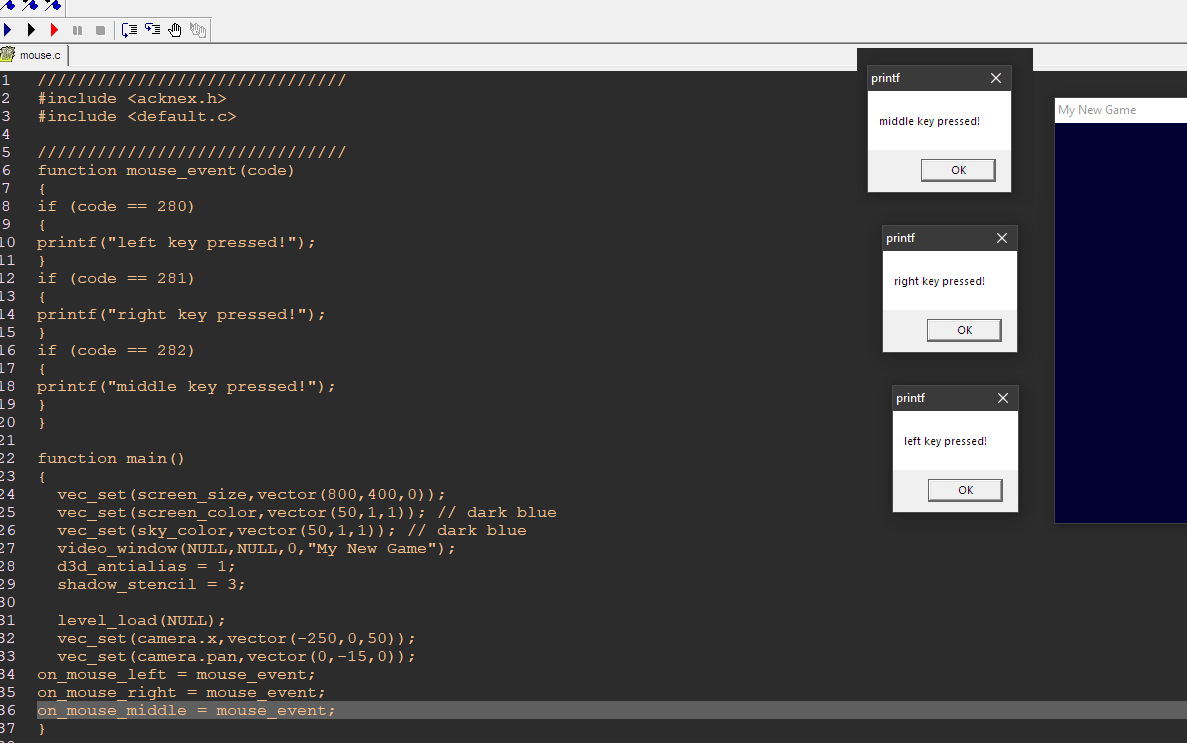
Task: Click the '#include <acknex.h>' code line
Action: pos(132,98)
